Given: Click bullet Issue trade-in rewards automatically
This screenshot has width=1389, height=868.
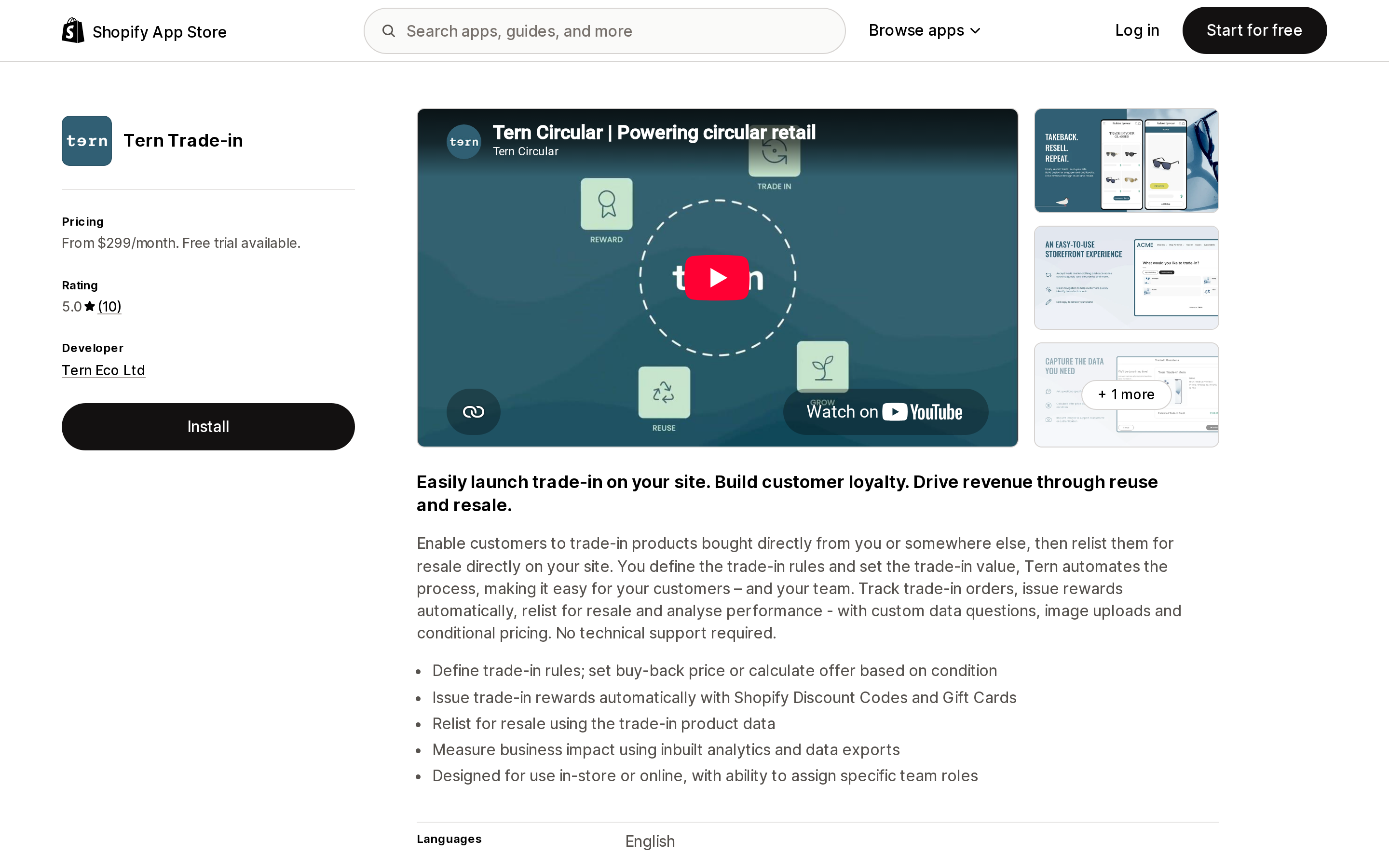Looking at the screenshot, I should pyautogui.click(x=724, y=697).
